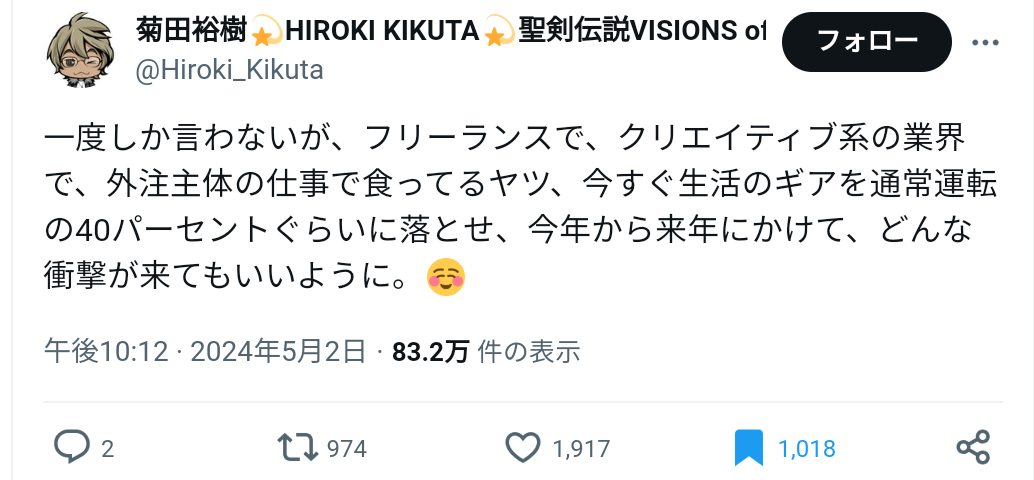Click the display name 菊田裕樹 HIROKI KIKUTA
This screenshot has width=1034, height=480.
308,30
